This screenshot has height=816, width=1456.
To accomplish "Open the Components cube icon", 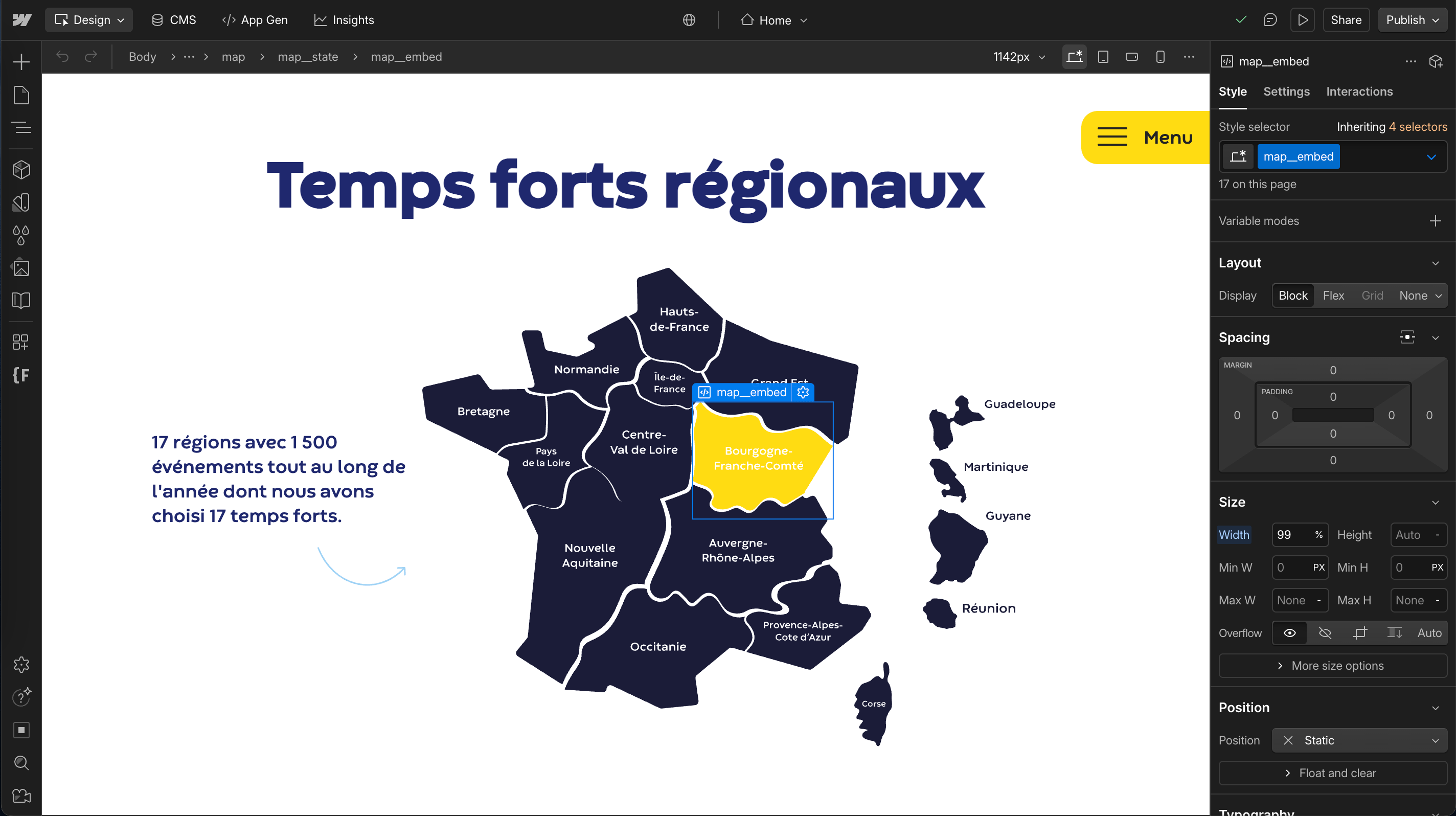I will point(21,170).
